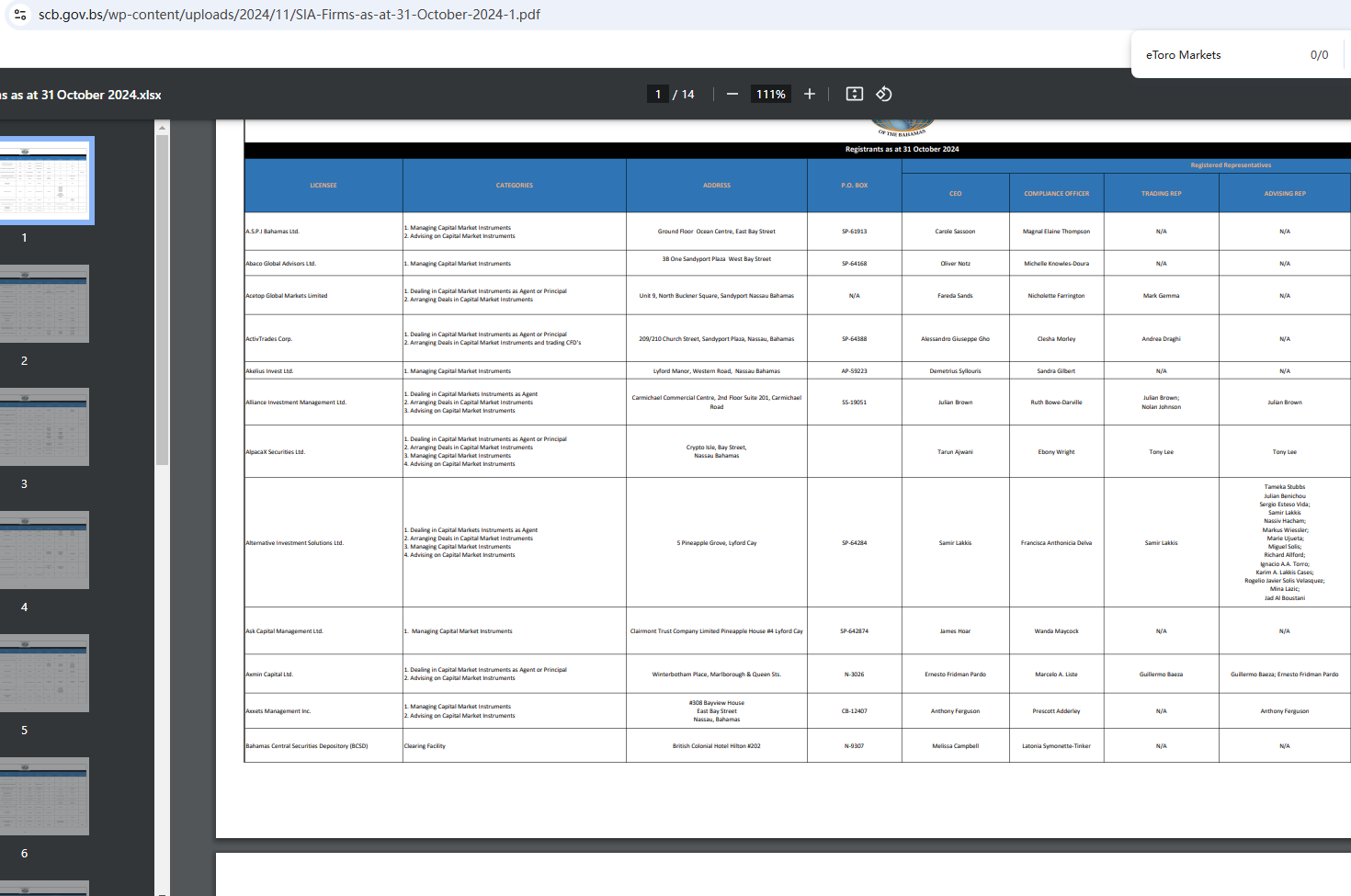
Task: Fit the PDF page to window
Action: [x=855, y=94]
